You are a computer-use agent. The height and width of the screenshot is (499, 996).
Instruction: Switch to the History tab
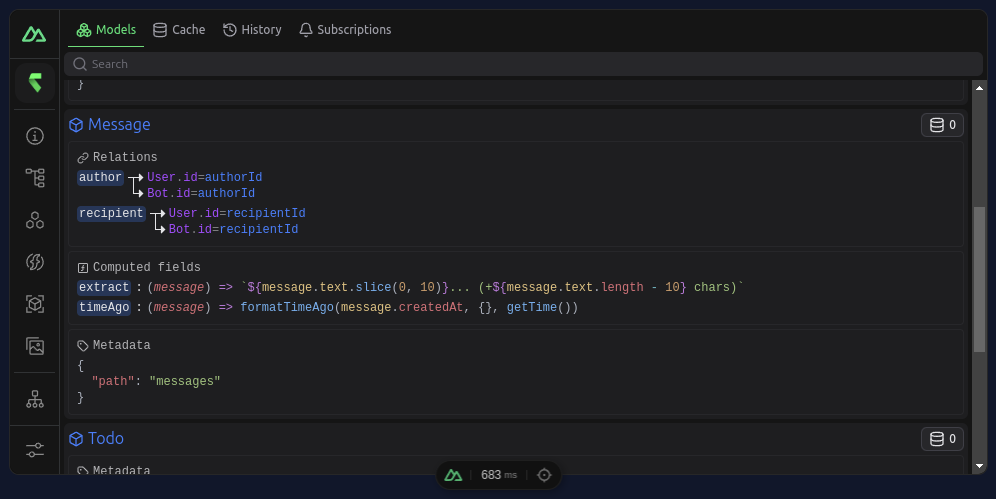point(252,30)
